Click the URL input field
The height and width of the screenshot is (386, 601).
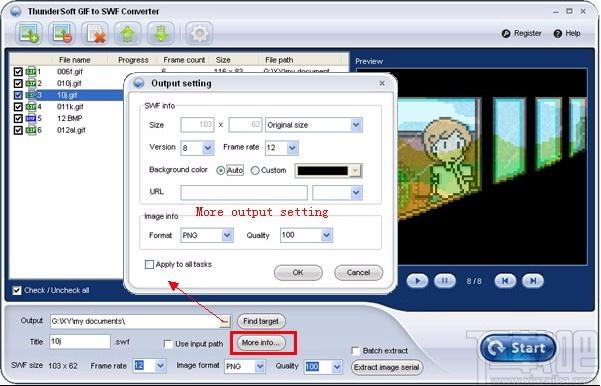[x=244, y=193]
